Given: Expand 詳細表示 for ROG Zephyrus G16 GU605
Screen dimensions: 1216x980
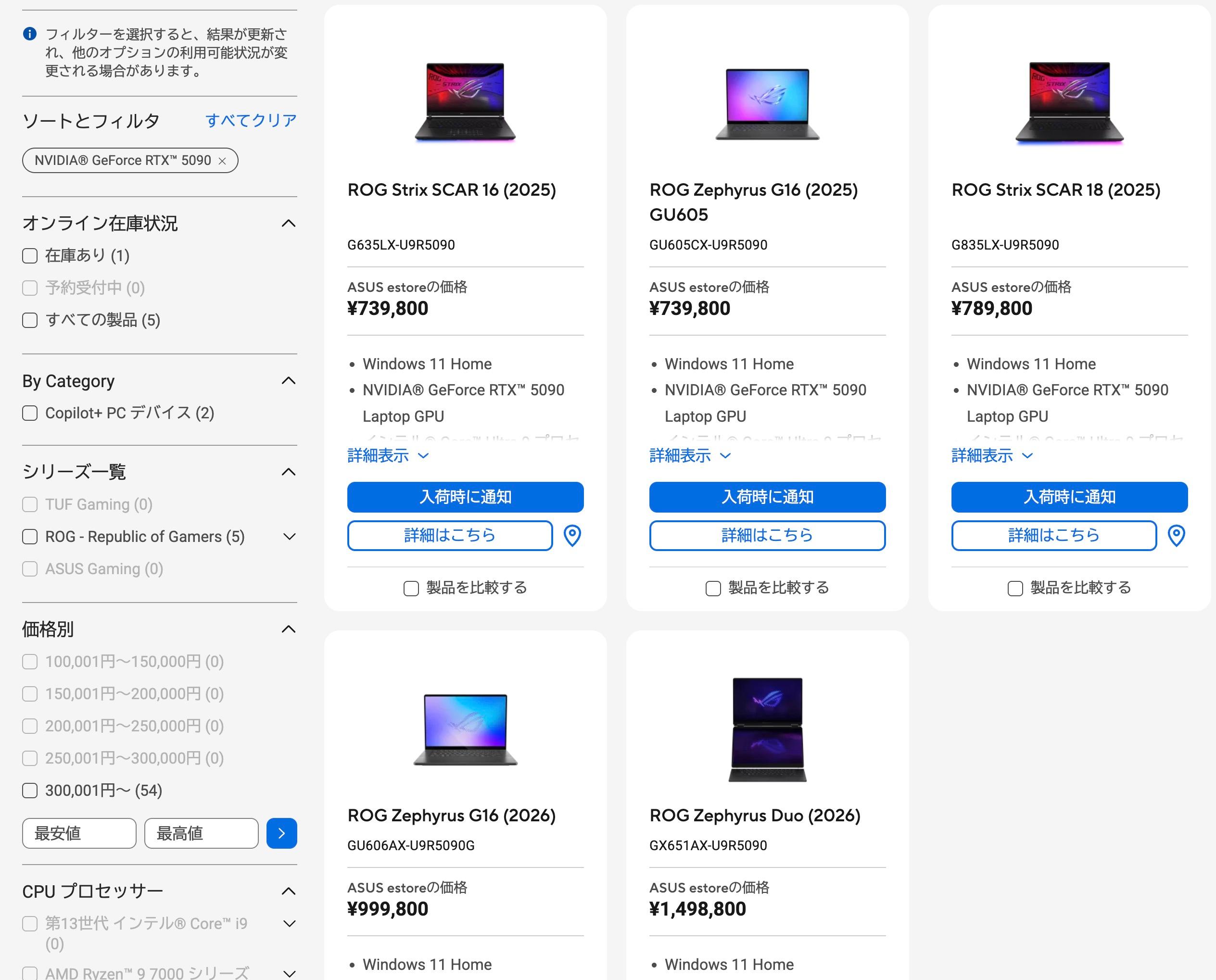Looking at the screenshot, I should click(x=690, y=455).
